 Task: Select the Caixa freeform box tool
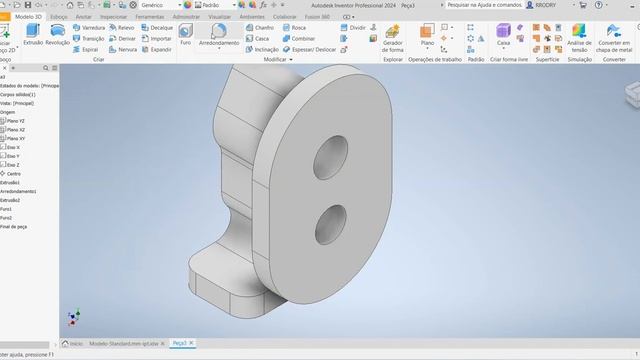pos(503,34)
